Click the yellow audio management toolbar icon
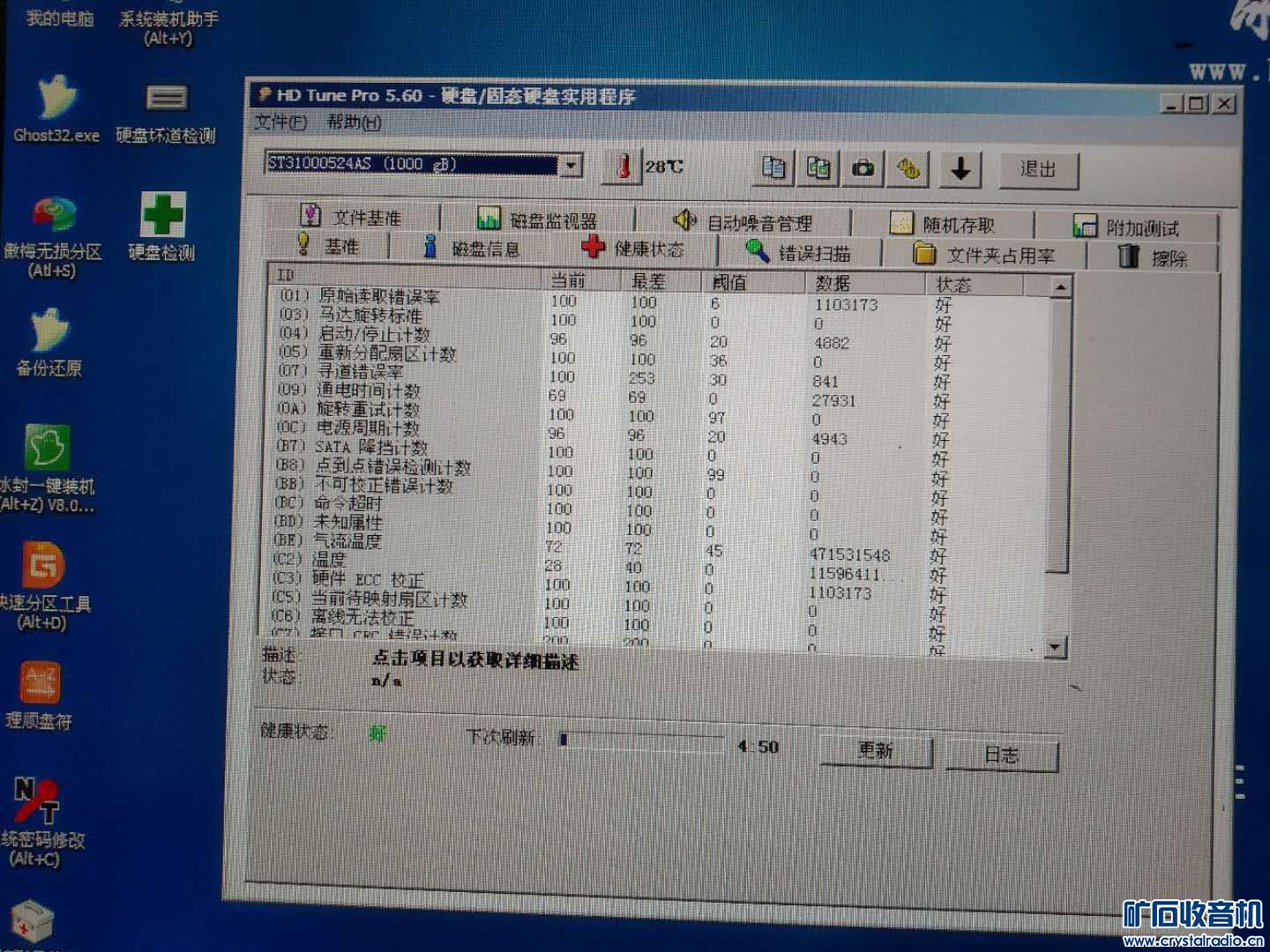The height and width of the screenshot is (952, 1270). (910, 168)
